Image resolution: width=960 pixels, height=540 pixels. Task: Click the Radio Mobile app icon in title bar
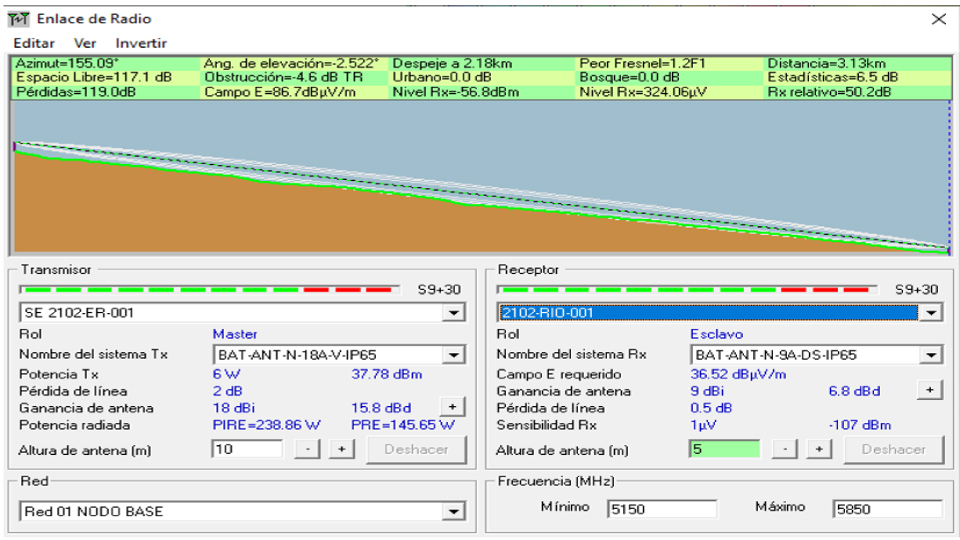pos(18,19)
